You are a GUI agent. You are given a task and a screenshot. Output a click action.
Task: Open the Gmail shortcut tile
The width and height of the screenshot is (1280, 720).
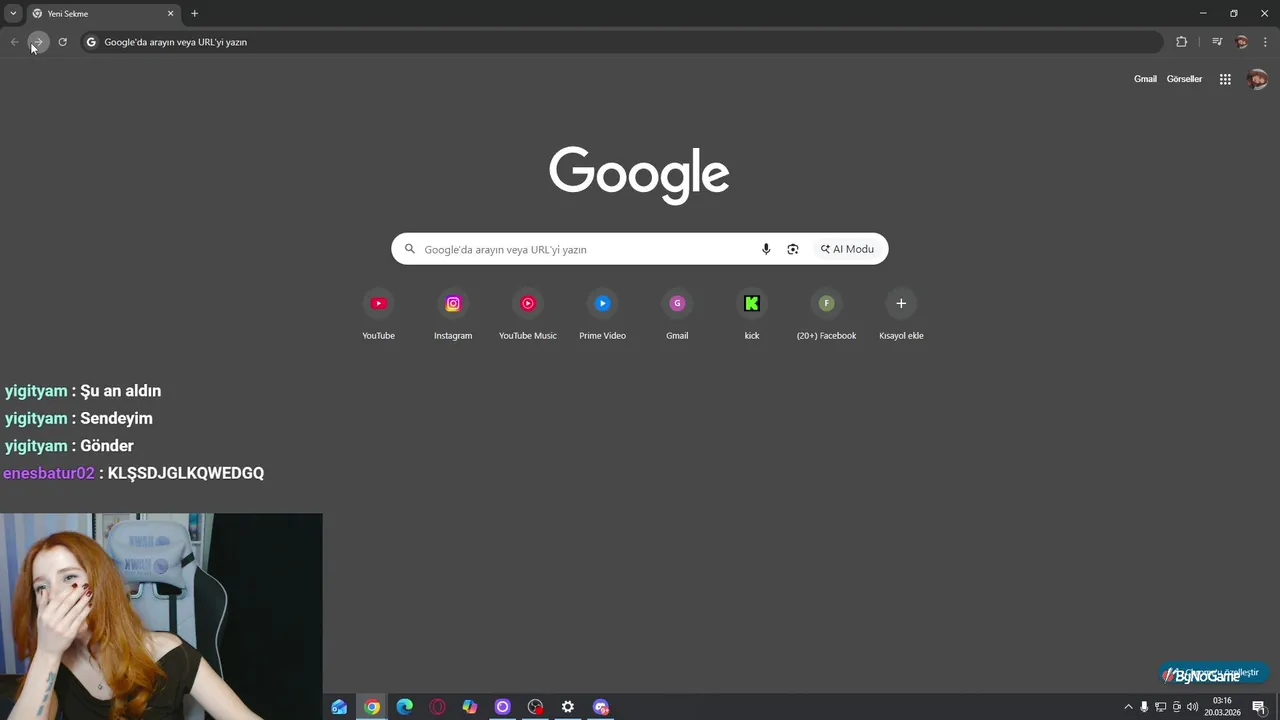point(677,314)
